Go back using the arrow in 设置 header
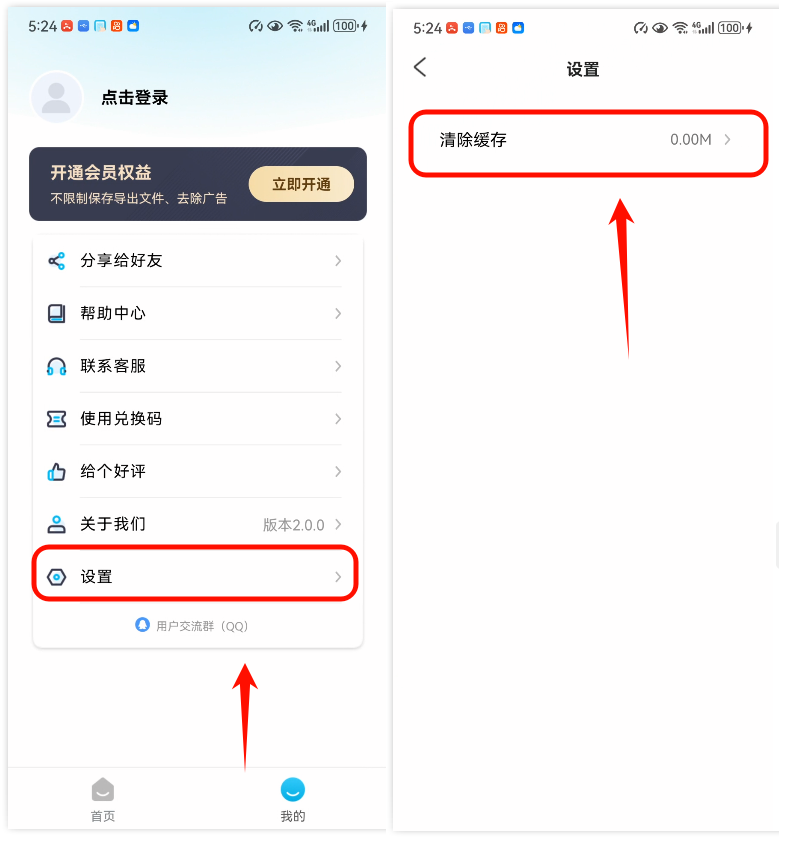This screenshot has width=792, height=842. pyautogui.click(x=420, y=68)
